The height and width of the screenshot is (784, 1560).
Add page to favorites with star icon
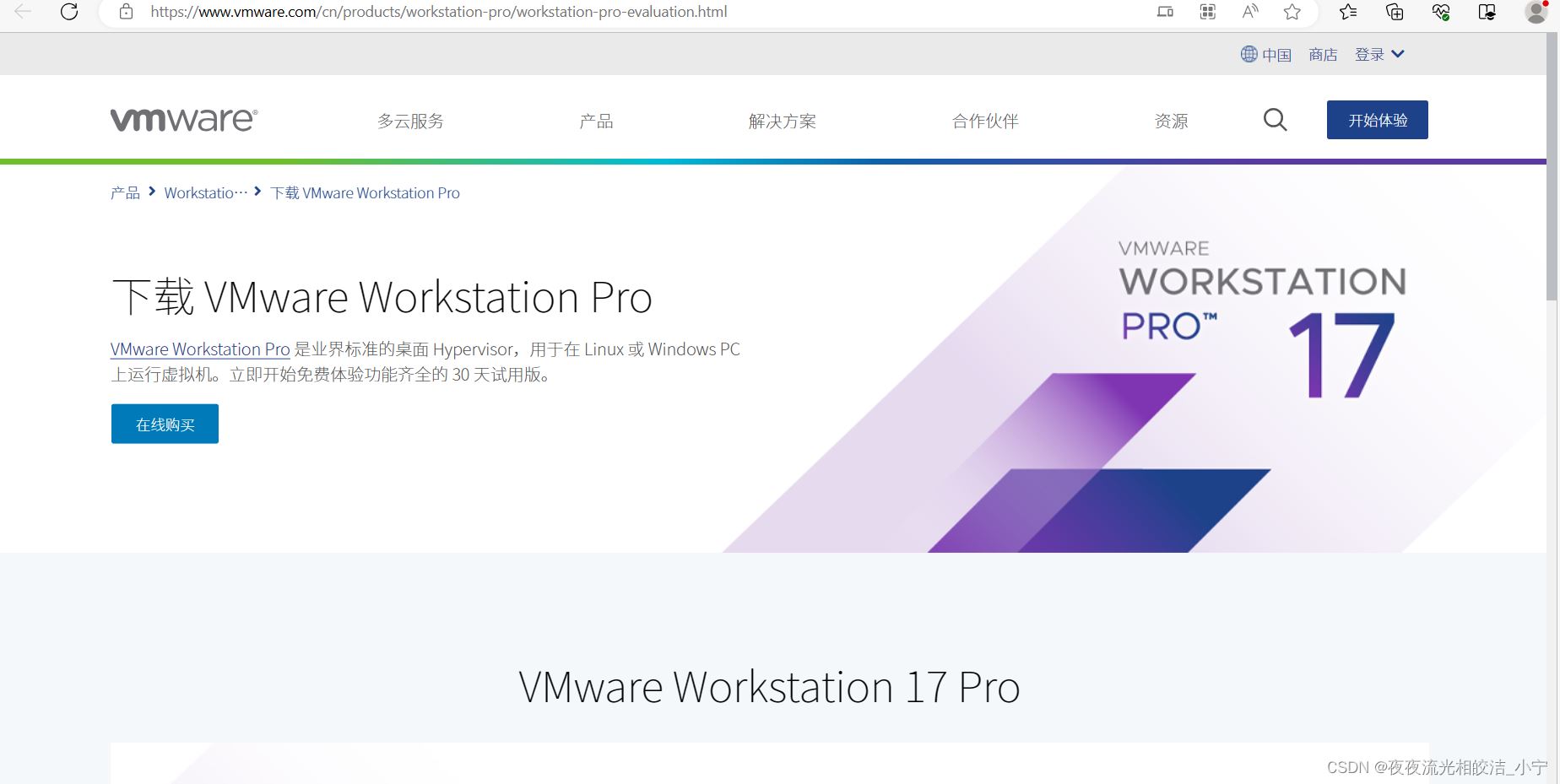coord(1292,12)
